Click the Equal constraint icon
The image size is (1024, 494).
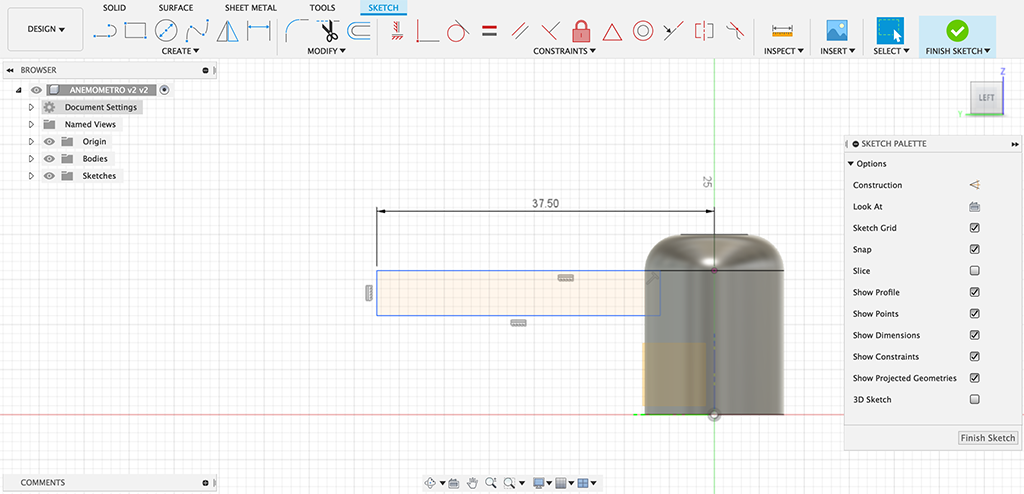489,31
